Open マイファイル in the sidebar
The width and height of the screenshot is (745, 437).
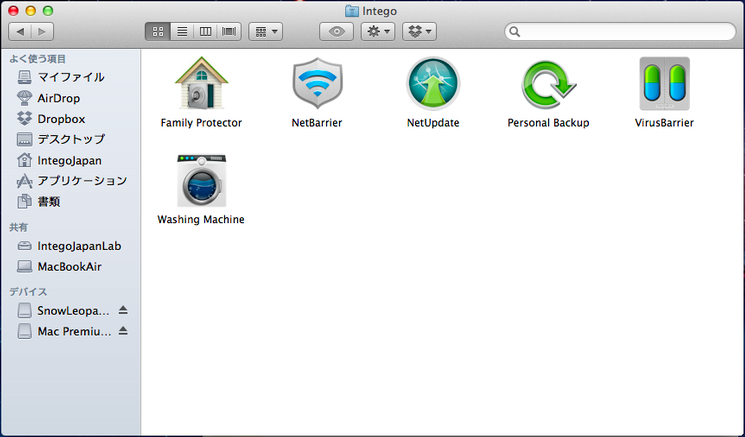click(70, 77)
